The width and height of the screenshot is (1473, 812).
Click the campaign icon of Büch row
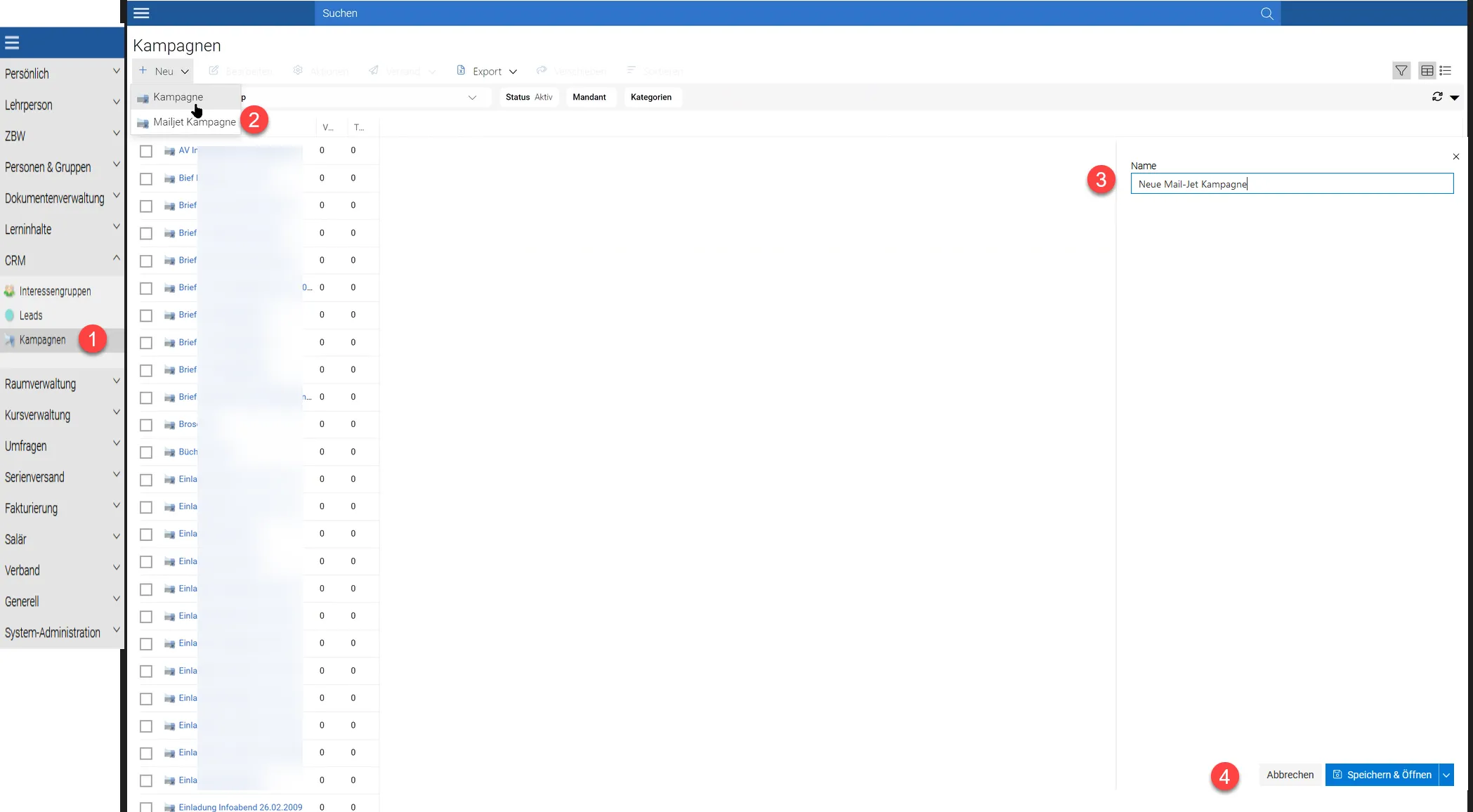coord(169,452)
